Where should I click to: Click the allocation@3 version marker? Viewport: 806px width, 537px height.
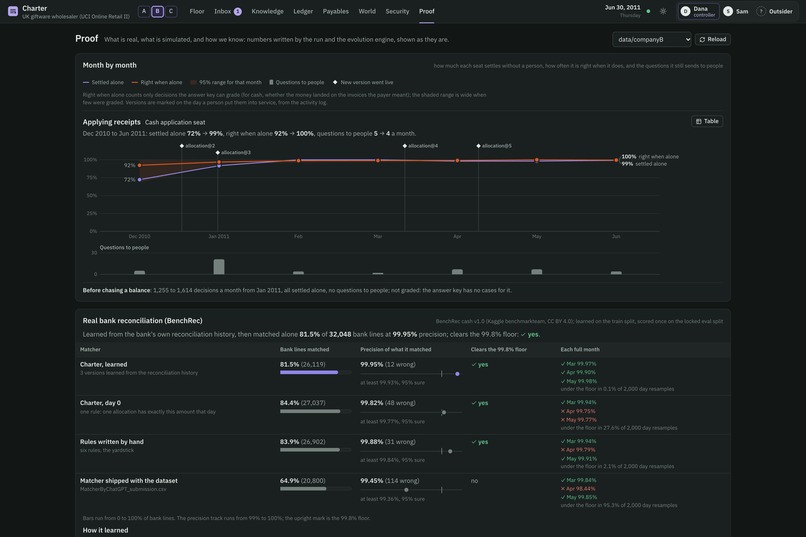tap(218, 153)
